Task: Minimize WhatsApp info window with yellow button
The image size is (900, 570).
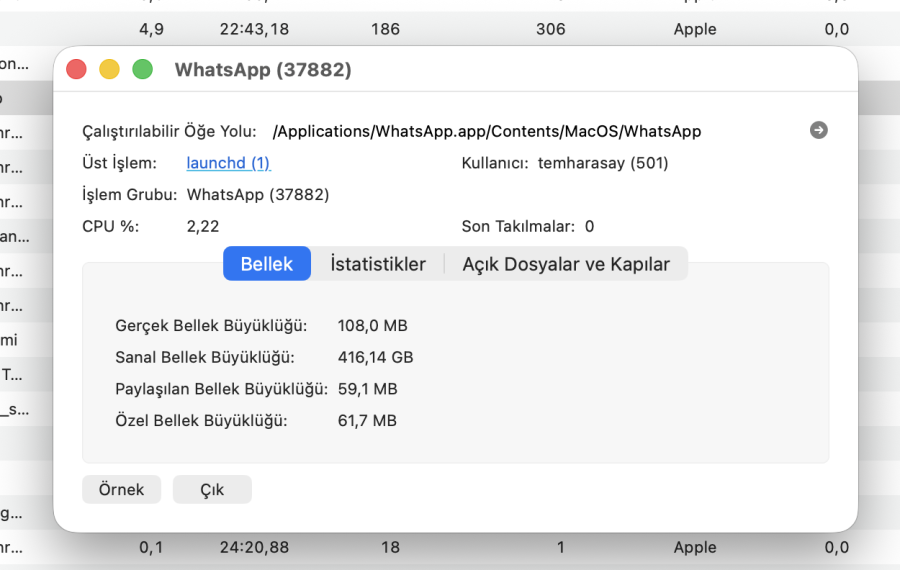Action: (x=110, y=69)
